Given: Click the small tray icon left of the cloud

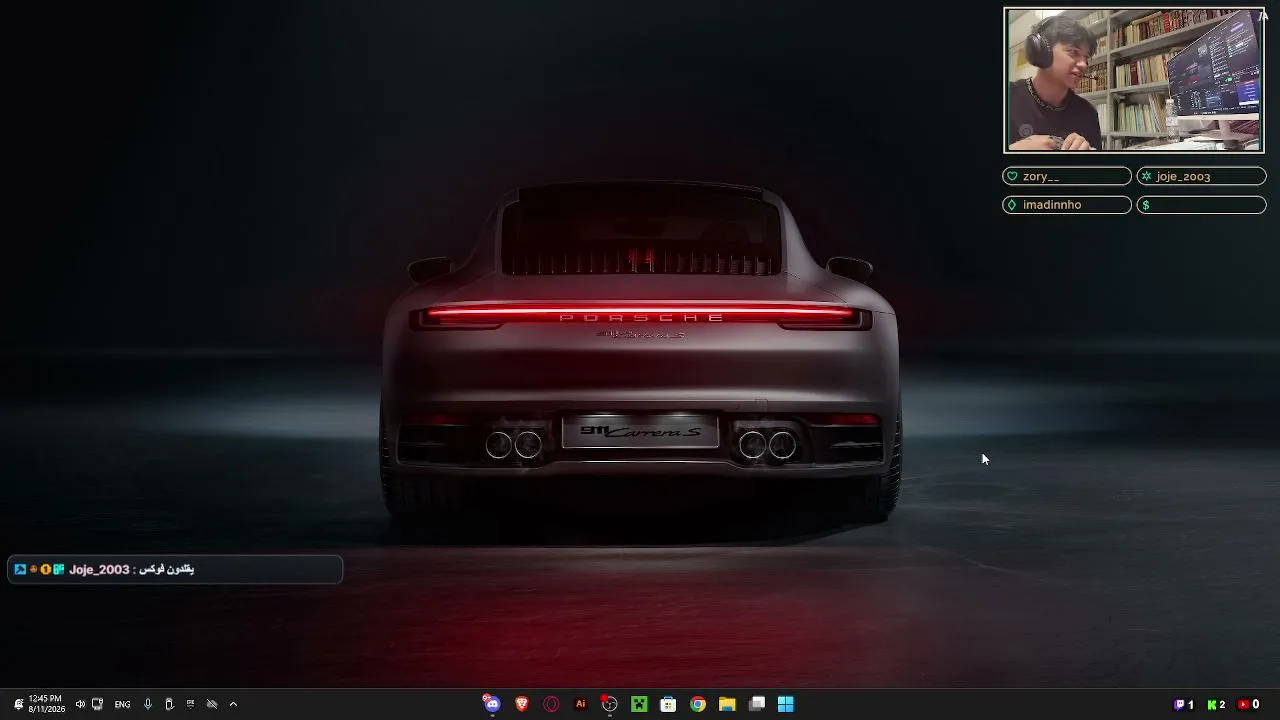Looking at the screenshot, I should point(190,704).
